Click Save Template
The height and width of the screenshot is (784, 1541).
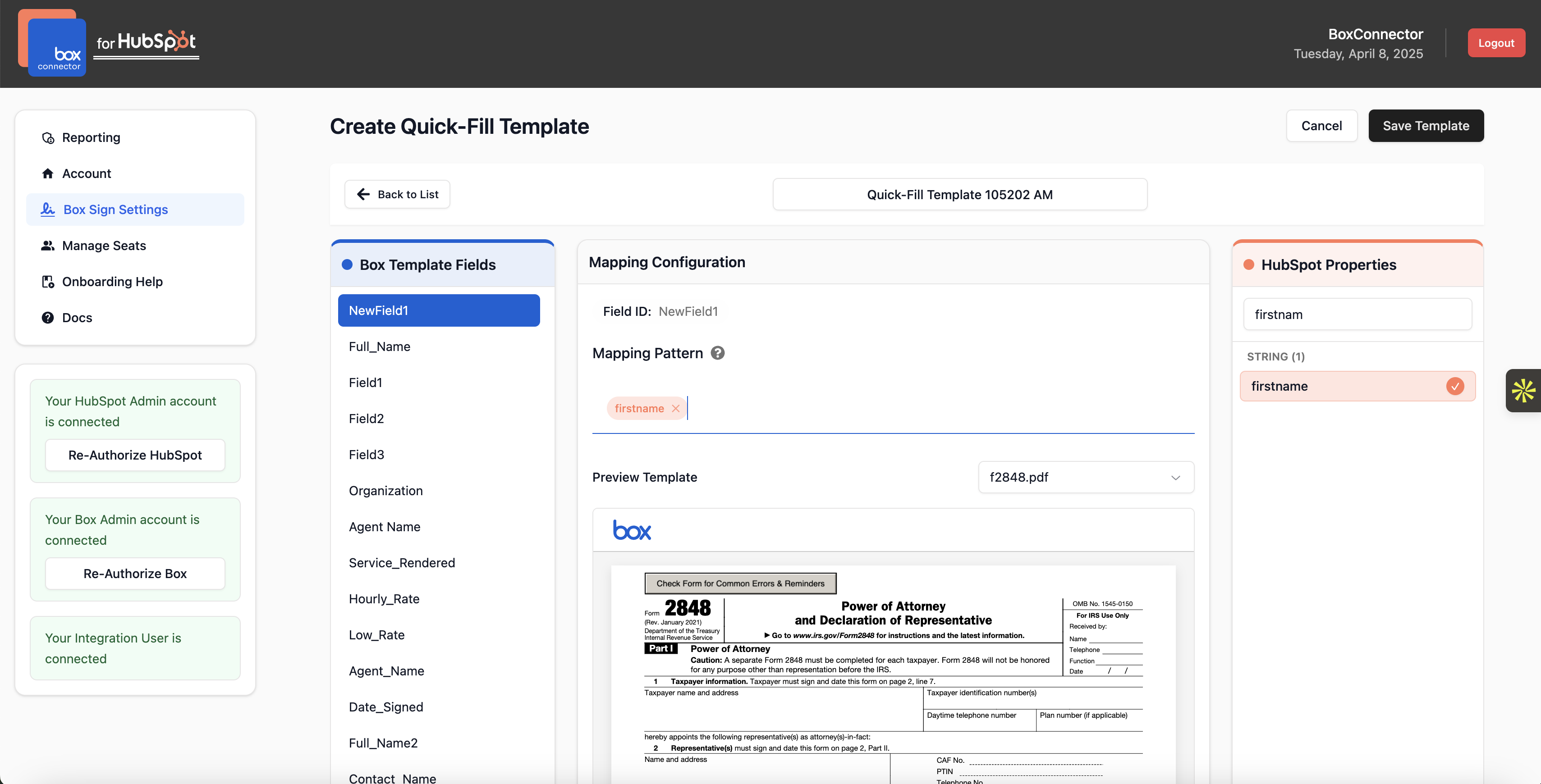tap(1426, 126)
